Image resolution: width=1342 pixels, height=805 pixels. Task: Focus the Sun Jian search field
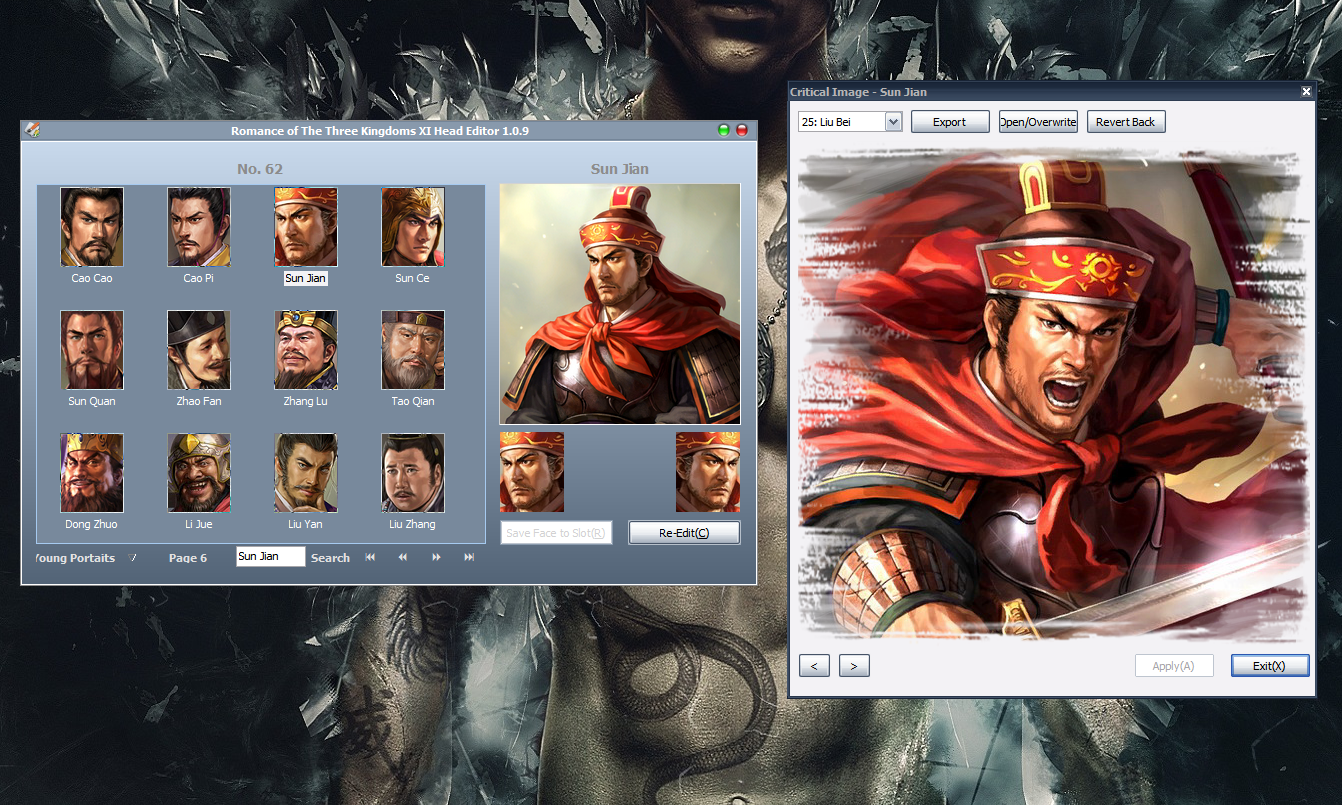tap(271, 557)
